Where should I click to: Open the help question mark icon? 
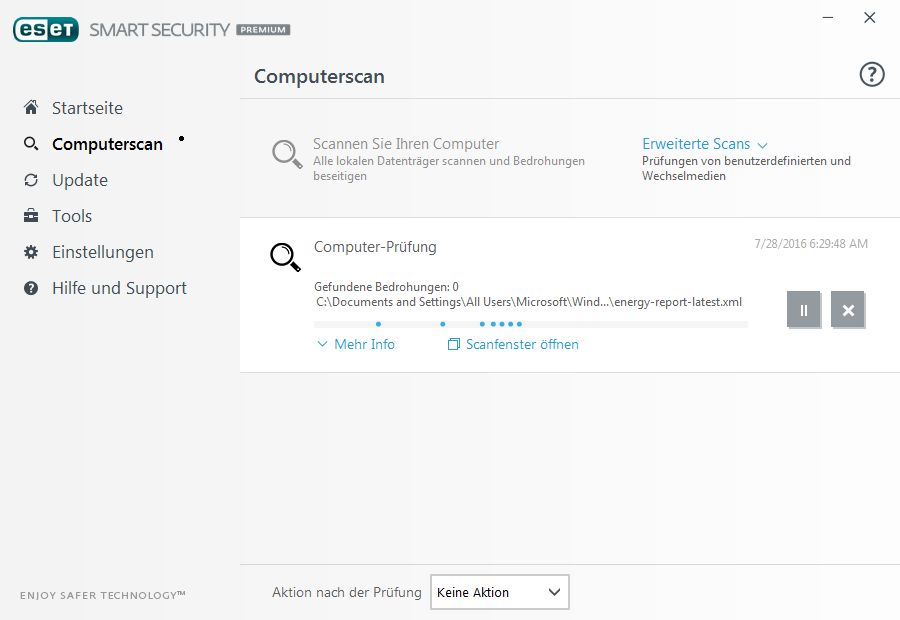[871, 75]
